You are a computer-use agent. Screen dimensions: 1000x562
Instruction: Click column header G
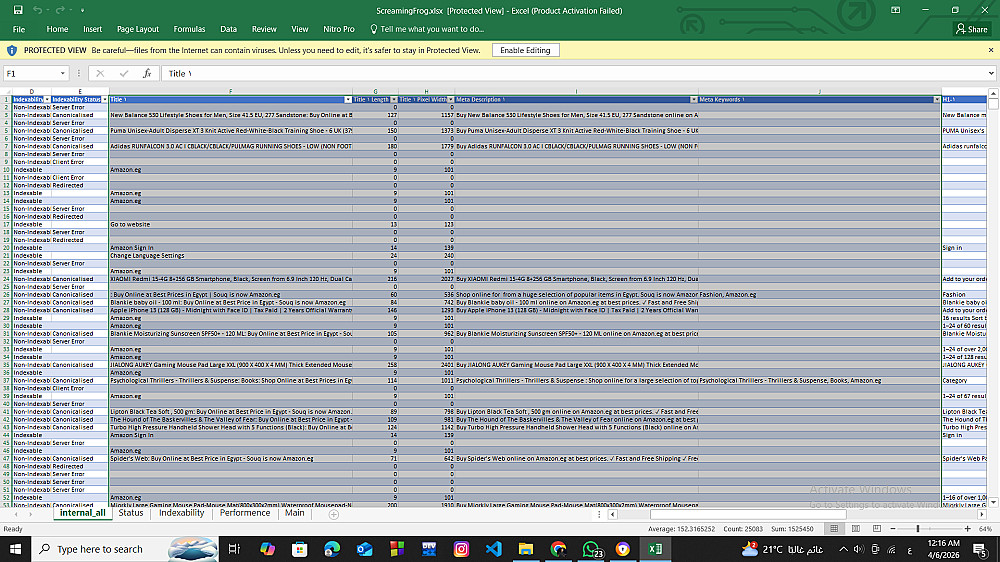[375, 92]
